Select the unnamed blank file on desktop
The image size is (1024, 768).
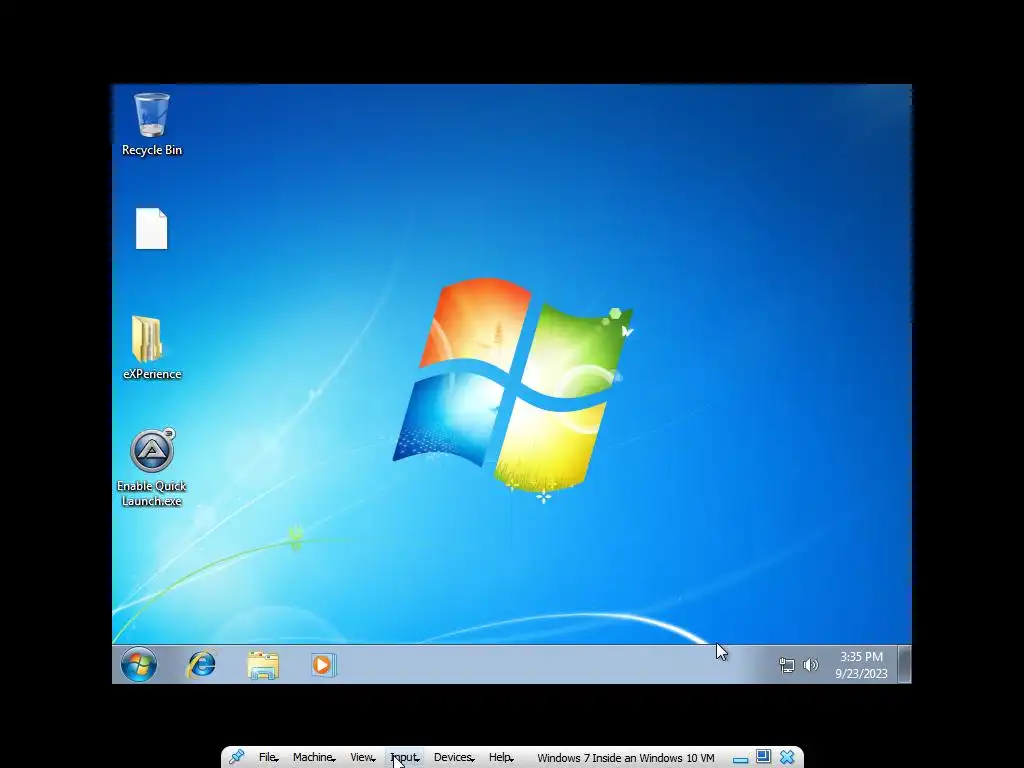click(x=152, y=229)
